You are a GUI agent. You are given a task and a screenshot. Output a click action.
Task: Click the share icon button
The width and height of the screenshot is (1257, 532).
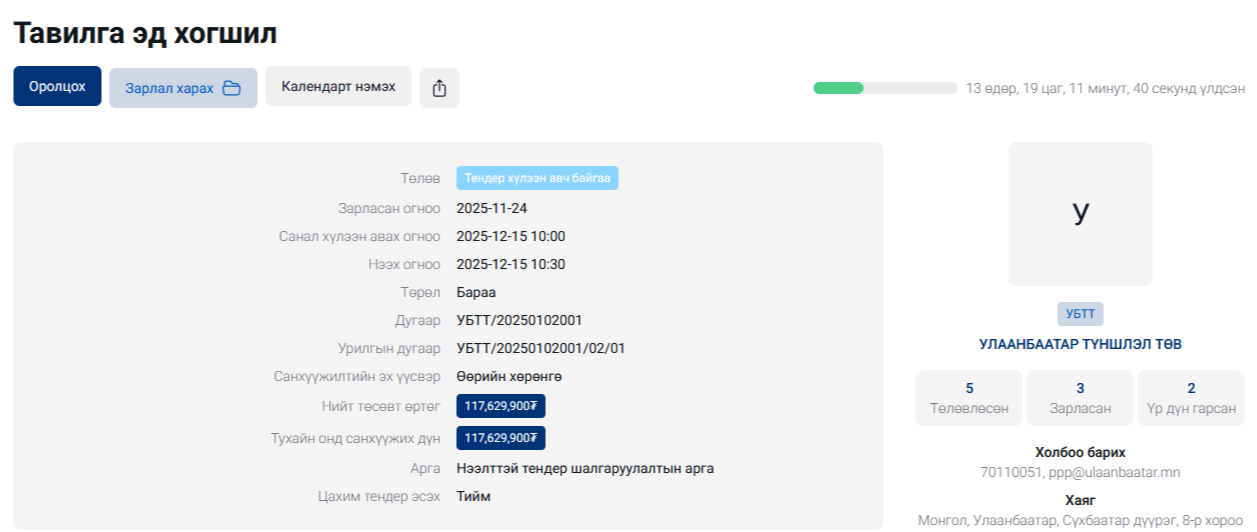[439, 88]
